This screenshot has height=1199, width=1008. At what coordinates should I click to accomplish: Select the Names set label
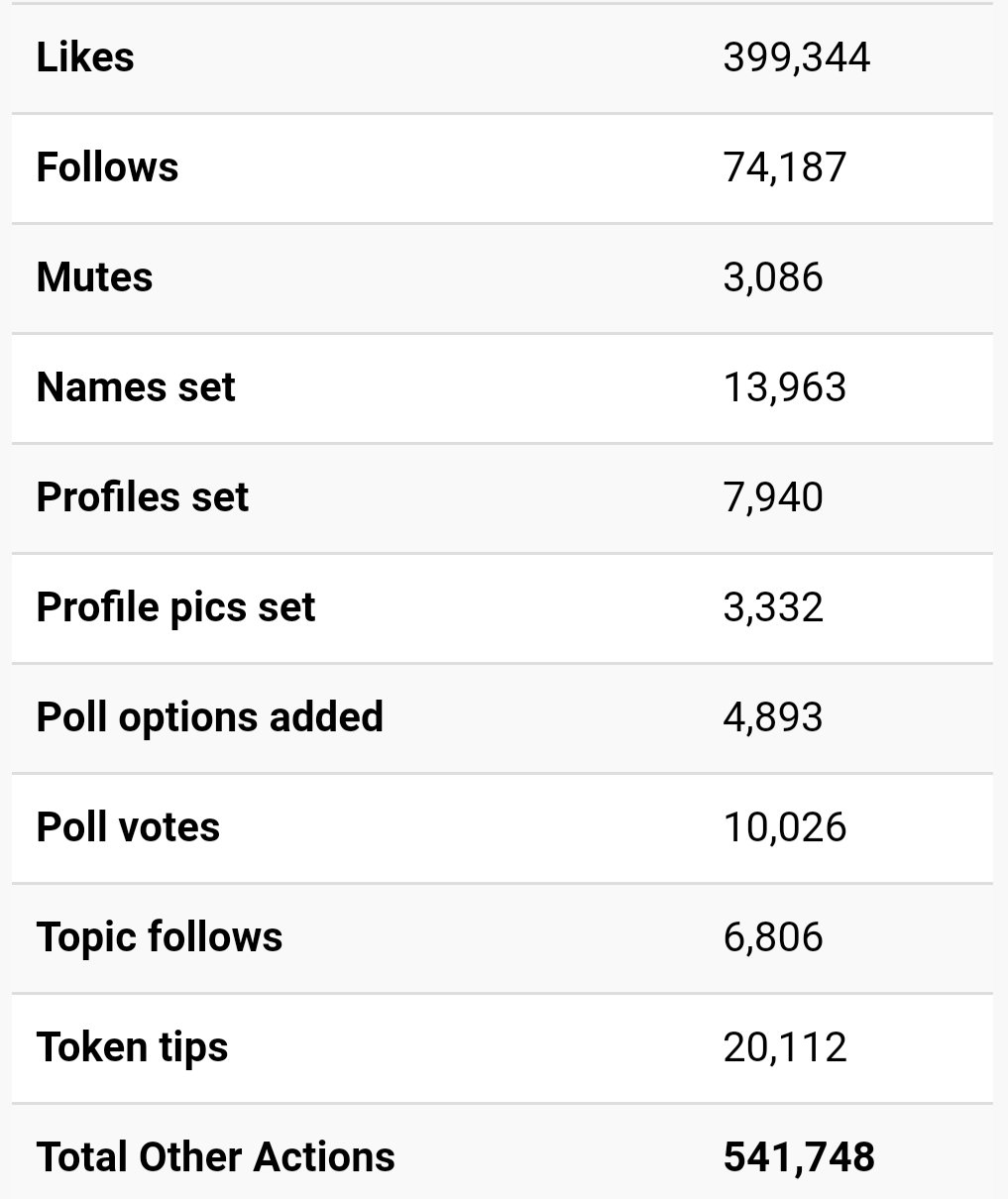click(x=136, y=387)
